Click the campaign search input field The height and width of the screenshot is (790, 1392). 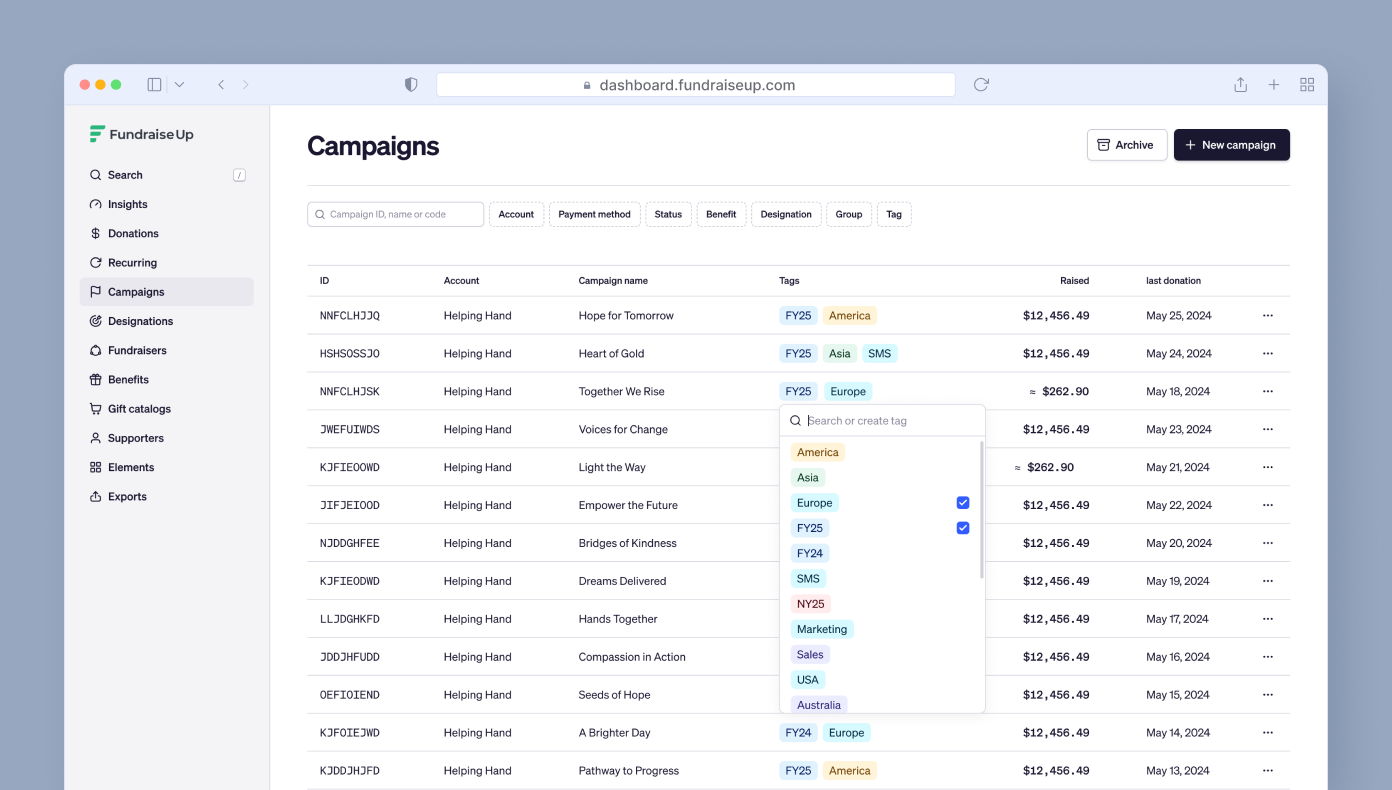click(395, 214)
